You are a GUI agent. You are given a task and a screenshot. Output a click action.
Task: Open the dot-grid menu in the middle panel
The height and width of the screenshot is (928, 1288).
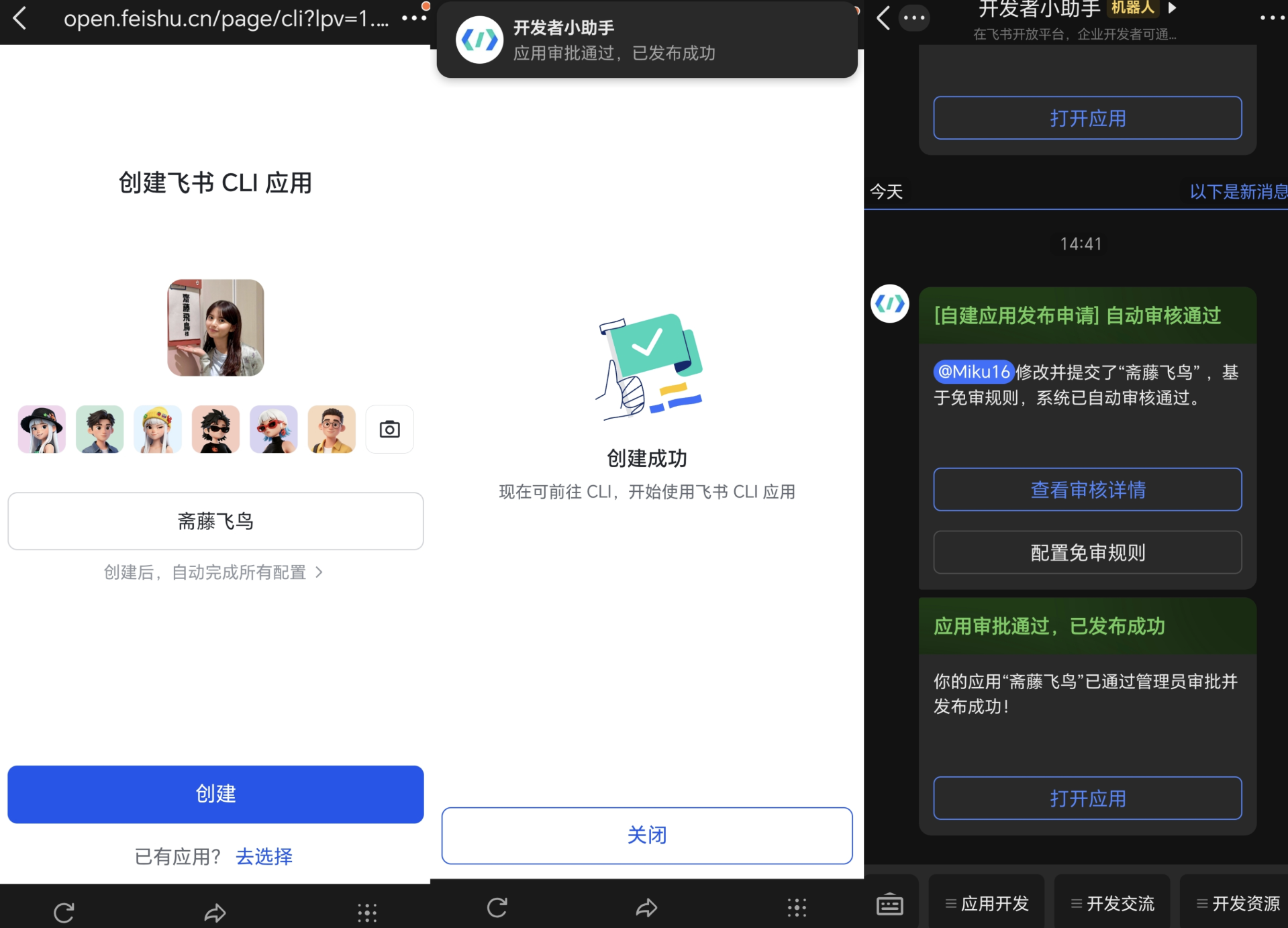[x=797, y=908]
